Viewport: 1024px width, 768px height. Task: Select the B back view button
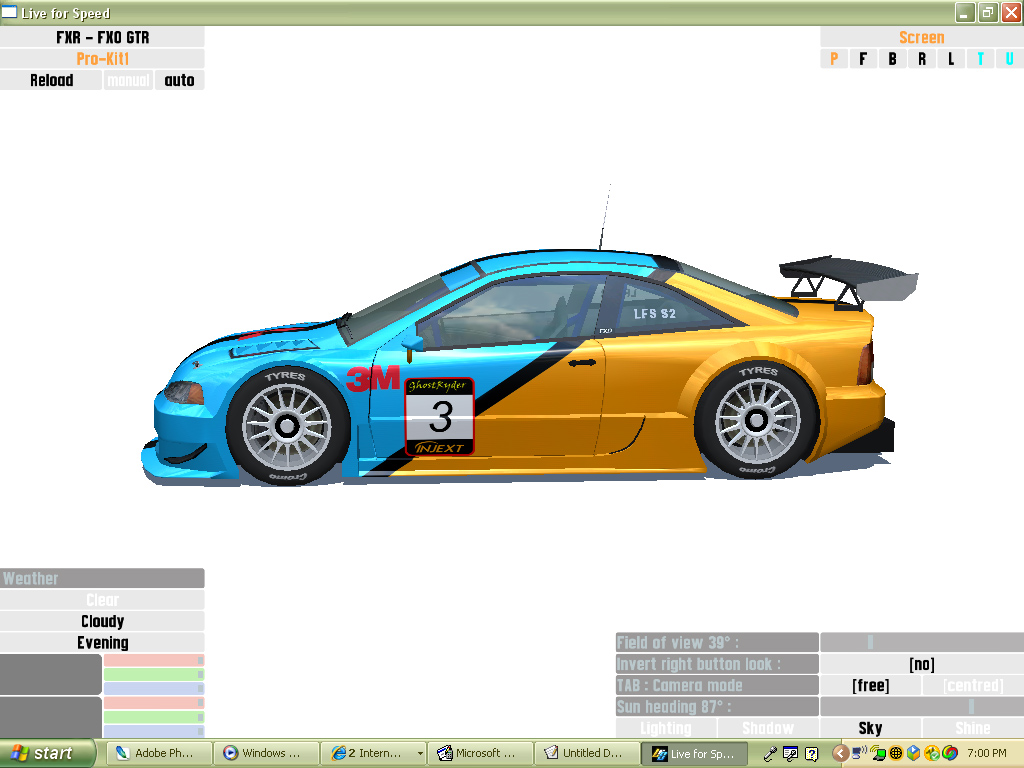point(893,59)
